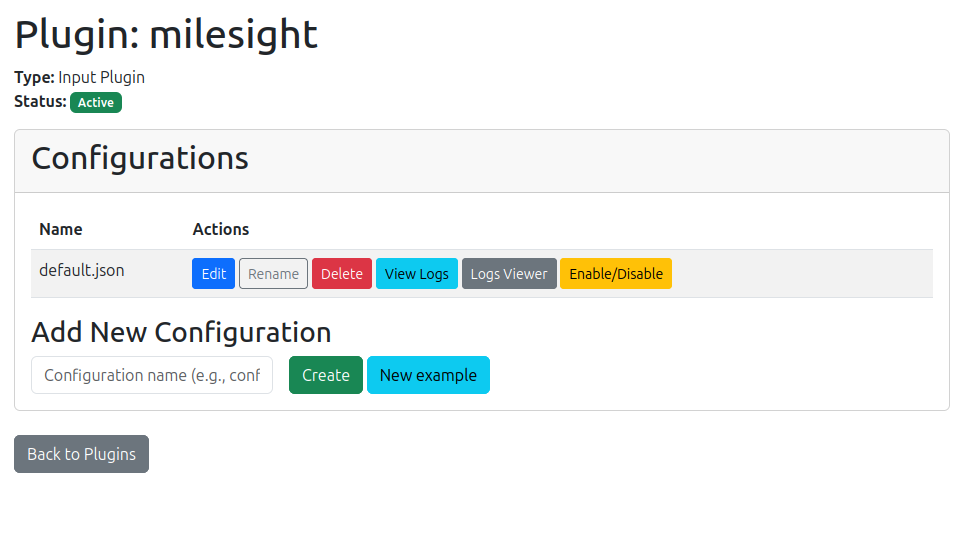Click the New example button
Screen dimensions: 966x547
428,375
